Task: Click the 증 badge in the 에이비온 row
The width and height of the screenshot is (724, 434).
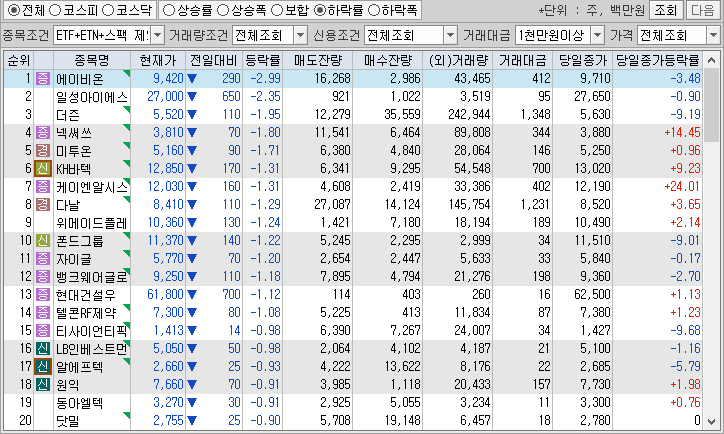Action: (x=43, y=78)
